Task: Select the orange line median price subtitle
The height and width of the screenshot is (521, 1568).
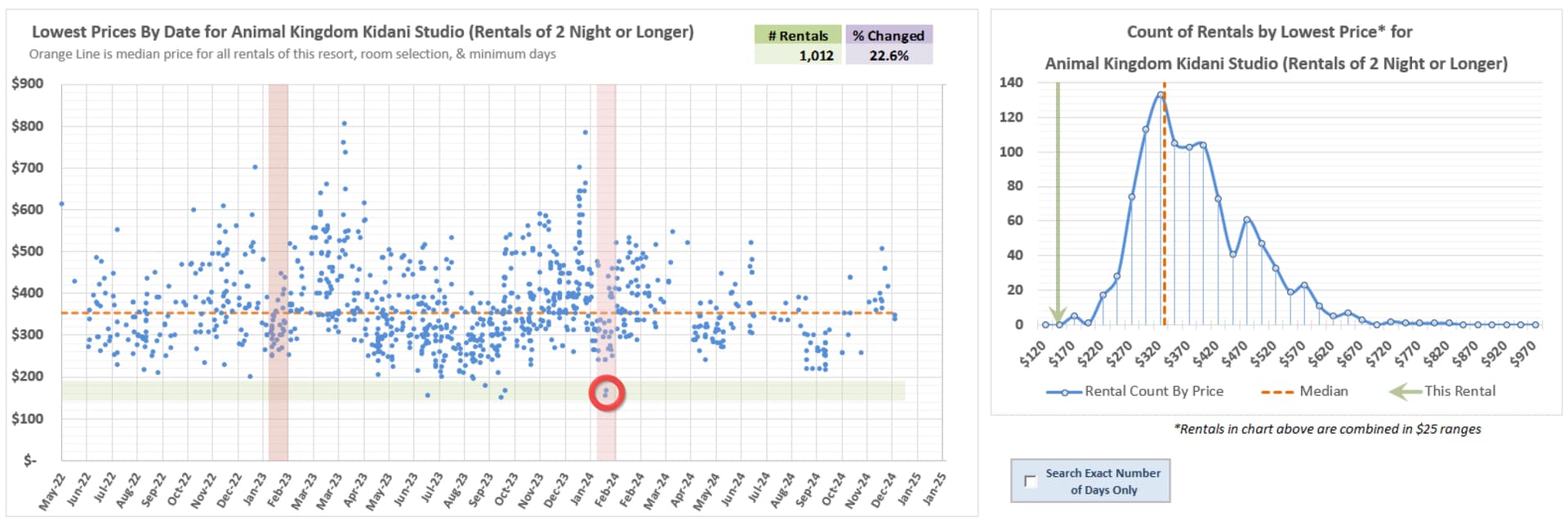Action: tap(292, 54)
